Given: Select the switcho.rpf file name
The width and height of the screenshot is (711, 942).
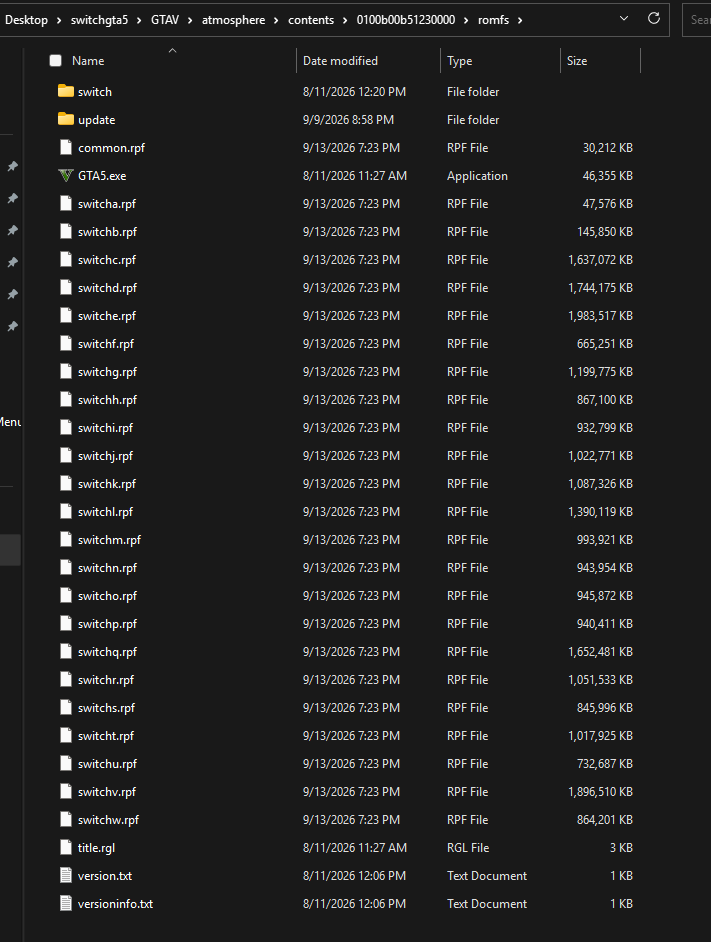Looking at the screenshot, I should pyautogui.click(x=107, y=595).
